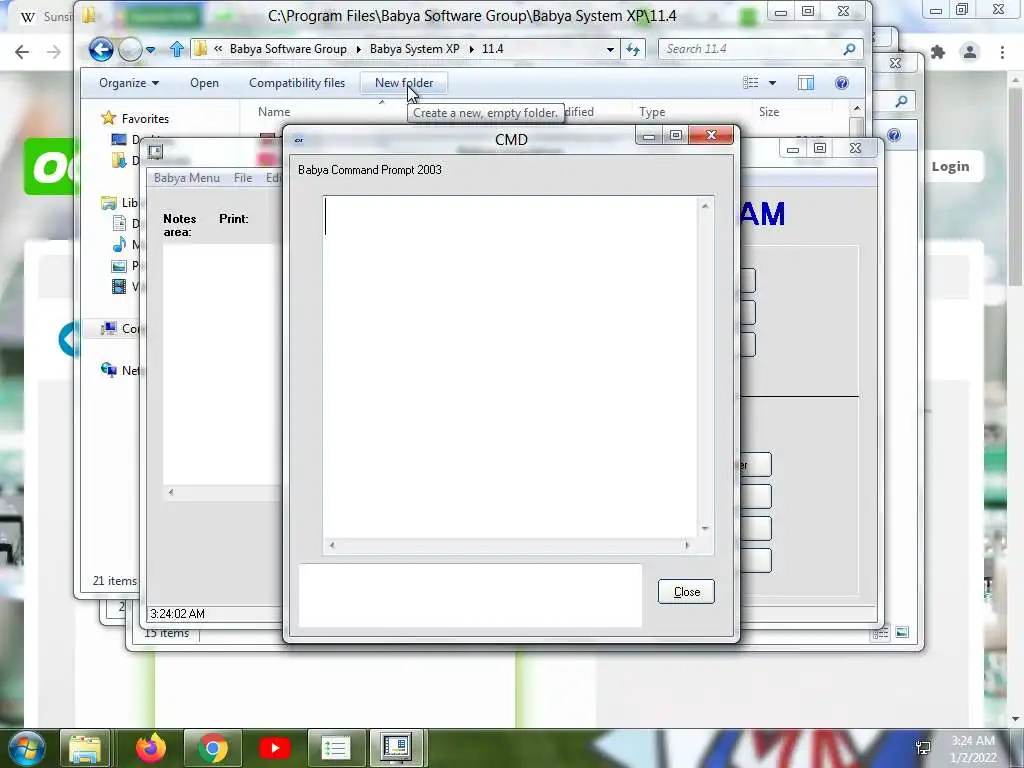Screen dimensions: 1024x768
Task: Click scroll down arrow of CMD text area
Action: pos(705,528)
